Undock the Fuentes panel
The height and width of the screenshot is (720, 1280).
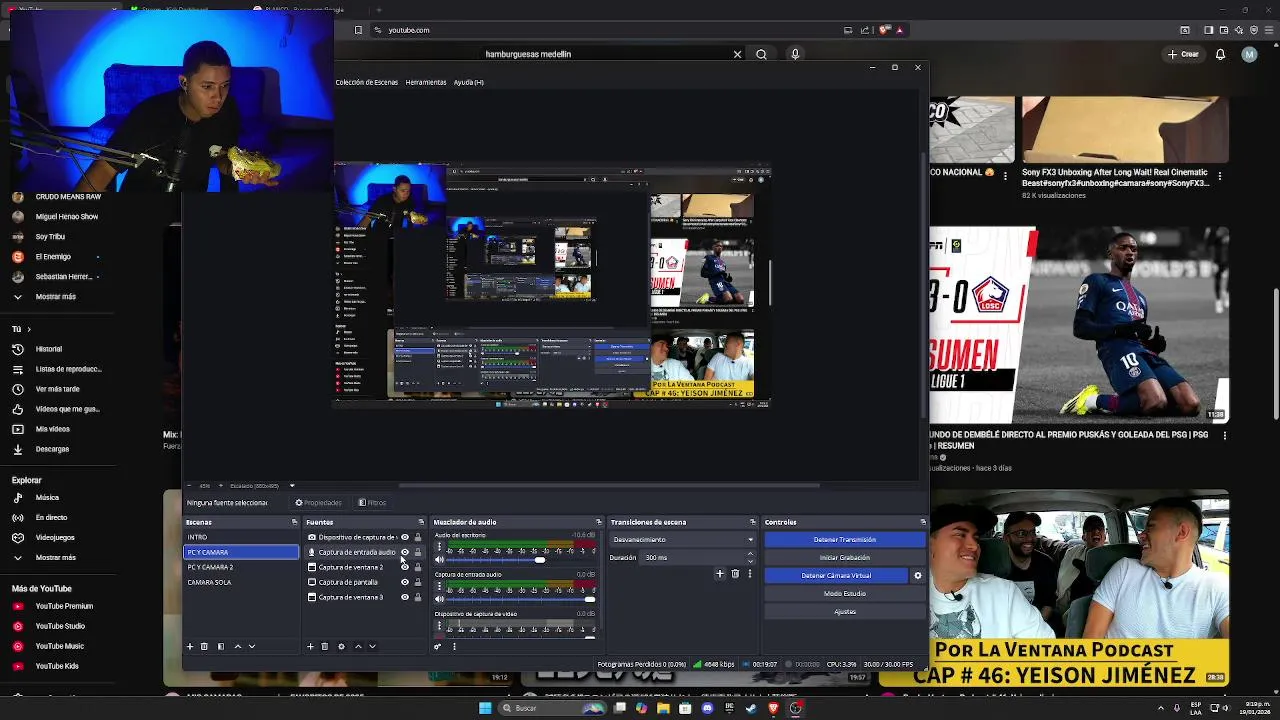click(421, 522)
